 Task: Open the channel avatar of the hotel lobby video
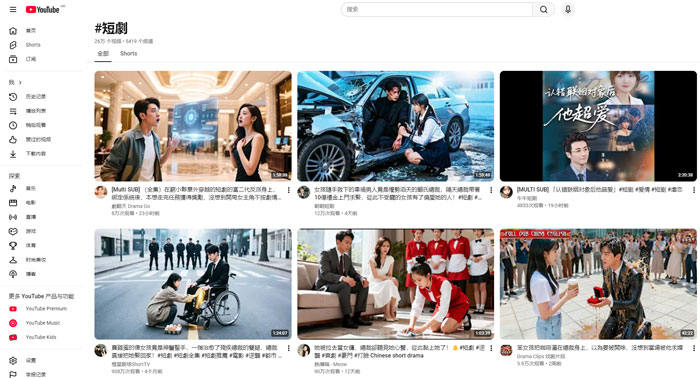coord(101,192)
